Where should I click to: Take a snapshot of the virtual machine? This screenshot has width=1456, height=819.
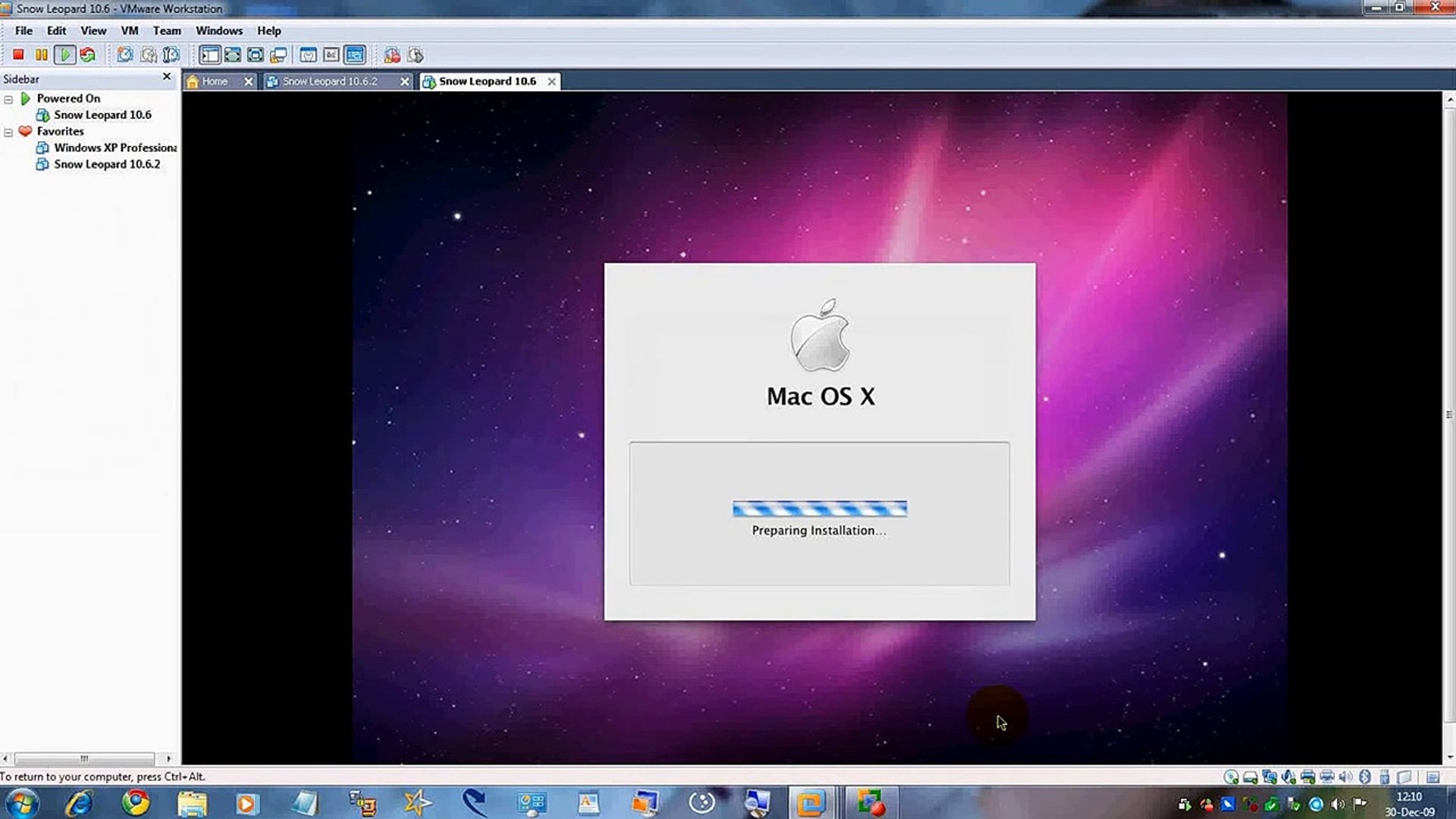tap(124, 55)
